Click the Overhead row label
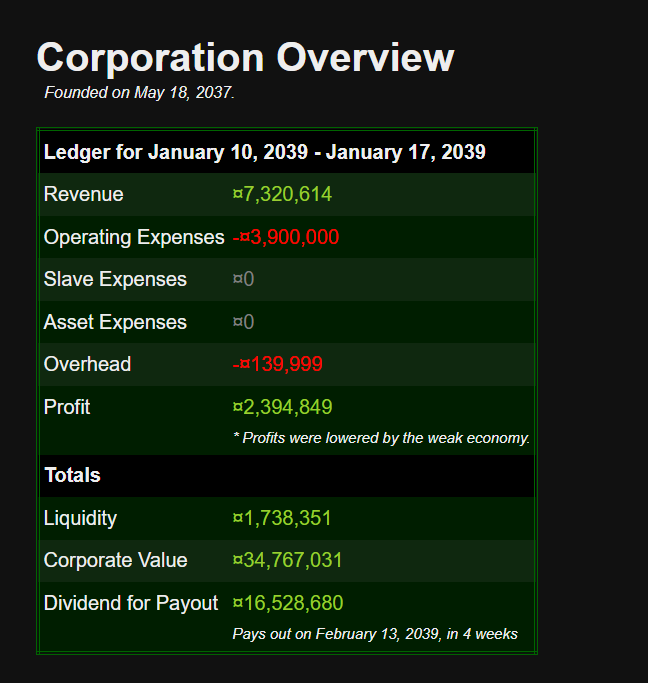Image resolution: width=648 pixels, height=683 pixels. (x=87, y=364)
